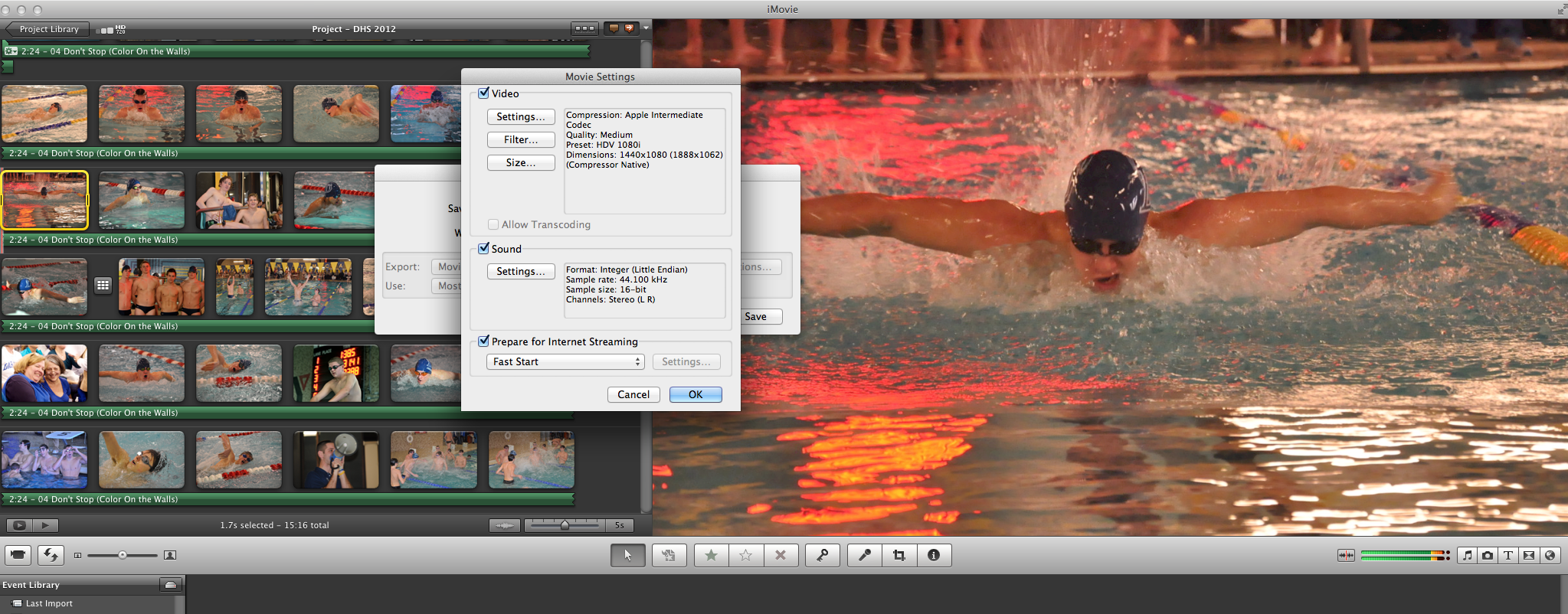This screenshot has width=1568, height=614.
Task: Select the keyword tool key icon
Action: click(823, 555)
